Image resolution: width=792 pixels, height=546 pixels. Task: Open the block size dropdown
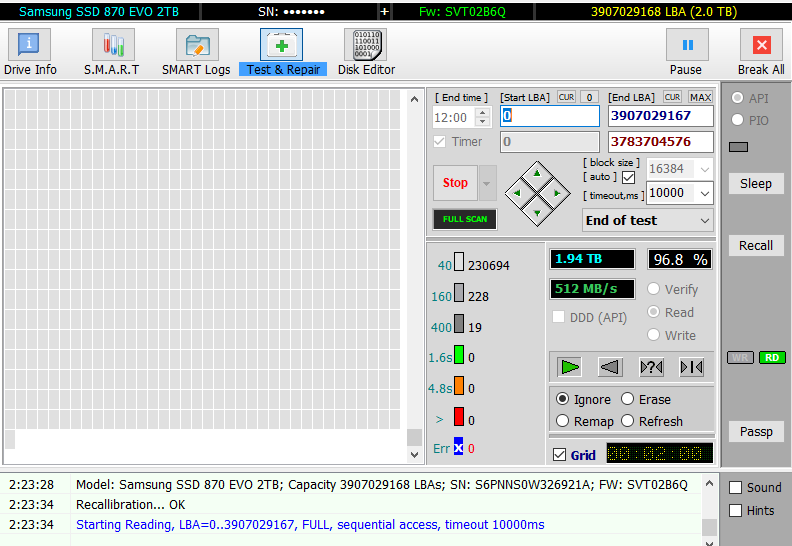tap(705, 169)
